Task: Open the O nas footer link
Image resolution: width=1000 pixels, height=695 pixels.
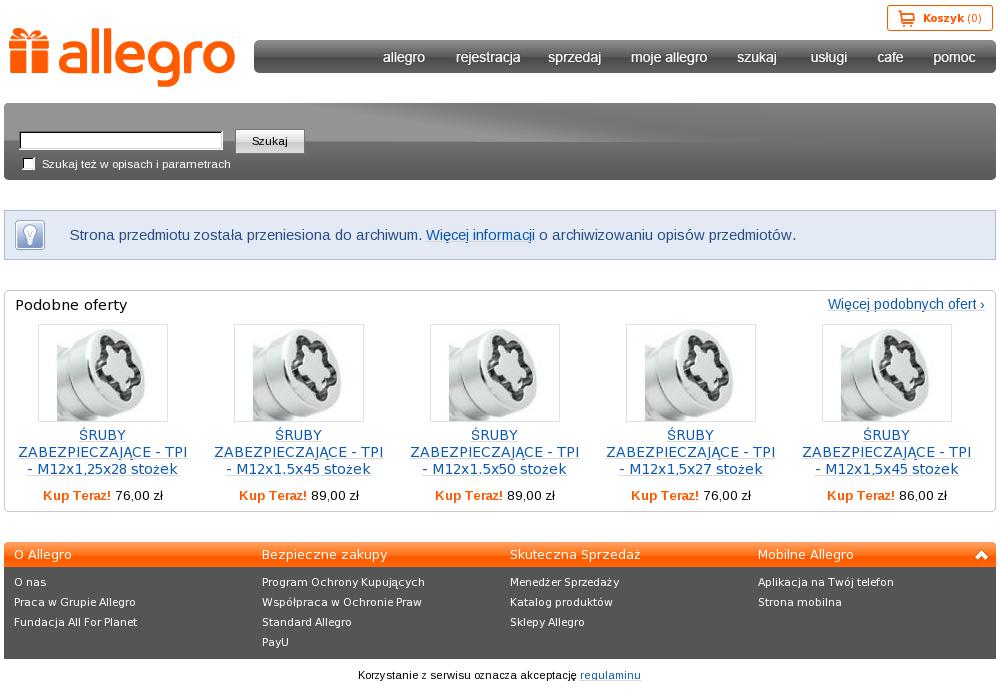Action: pyautogui.click(x=30, y=582)
